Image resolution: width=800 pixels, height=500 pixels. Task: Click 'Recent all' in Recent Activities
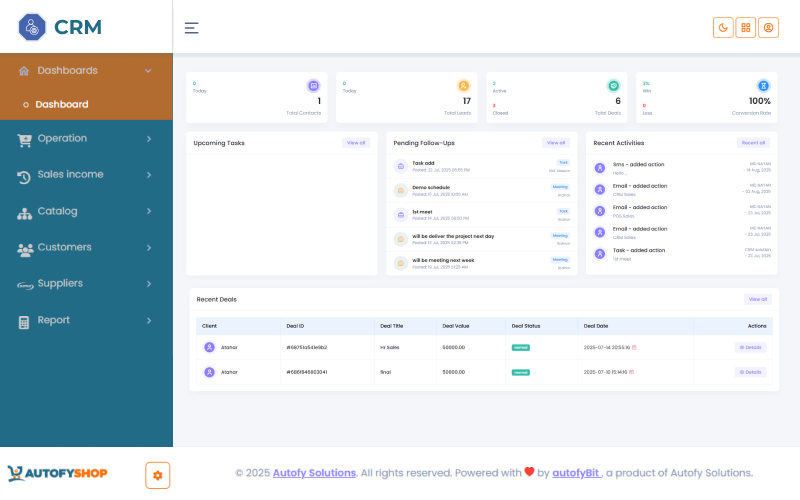(754, 143)
